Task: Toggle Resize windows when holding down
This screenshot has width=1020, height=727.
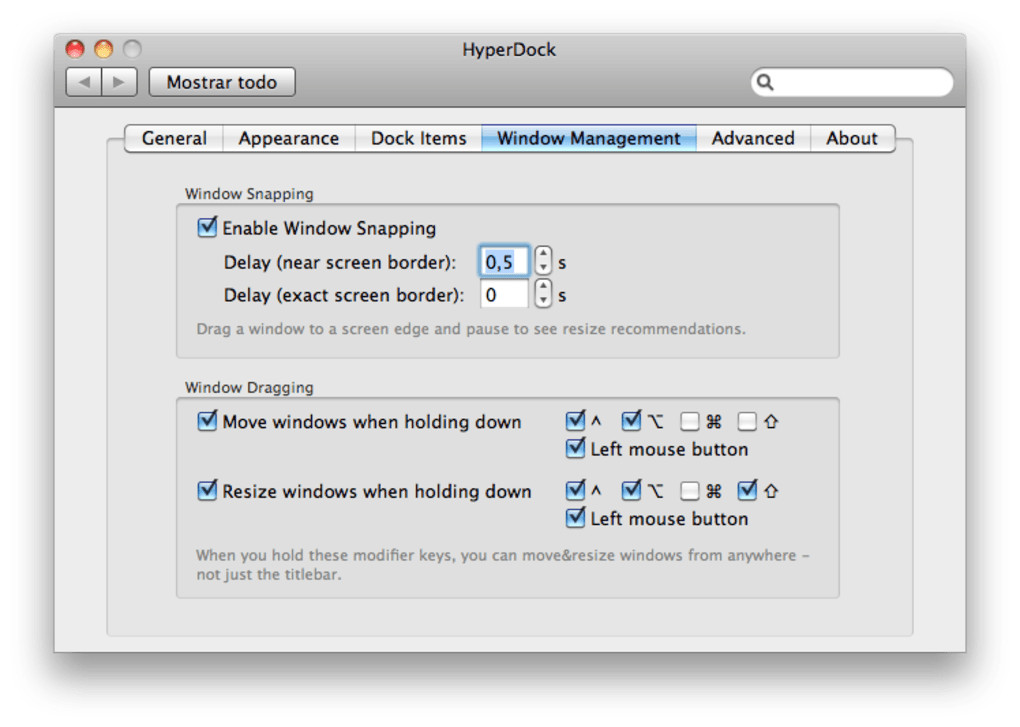Action: (x=207, y=490)
